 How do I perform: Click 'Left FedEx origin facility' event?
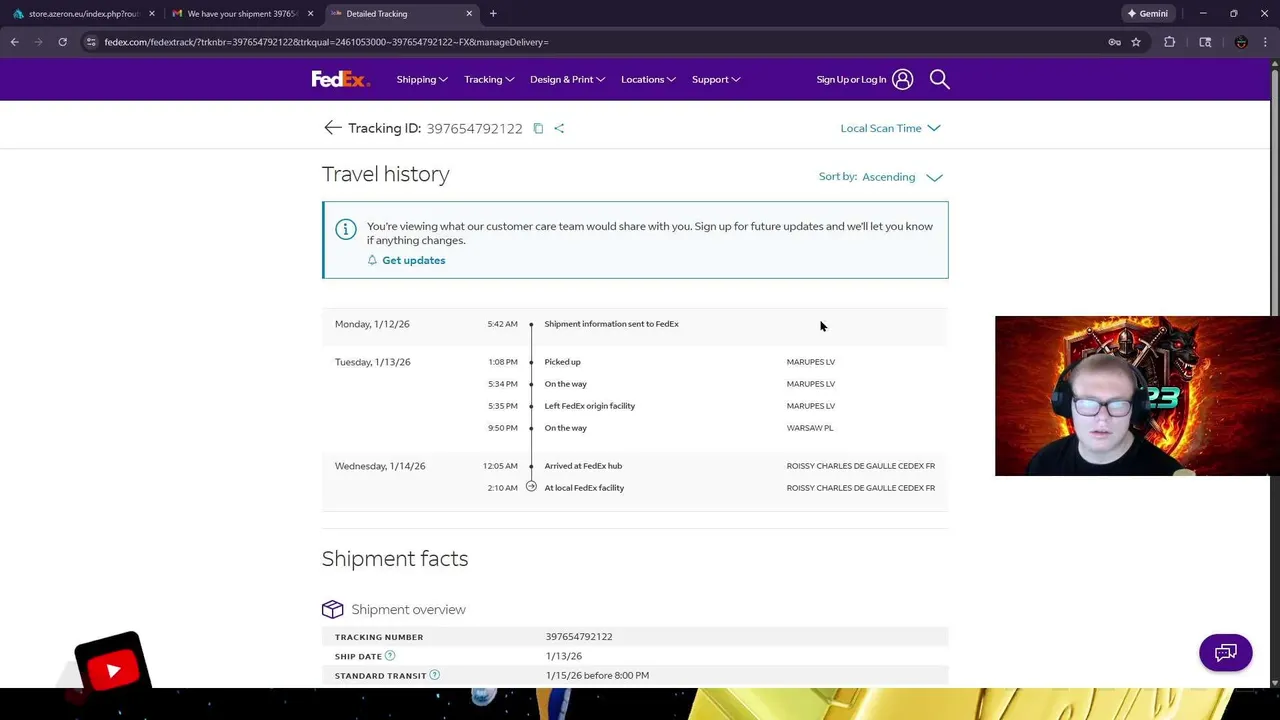pos(589,406)
